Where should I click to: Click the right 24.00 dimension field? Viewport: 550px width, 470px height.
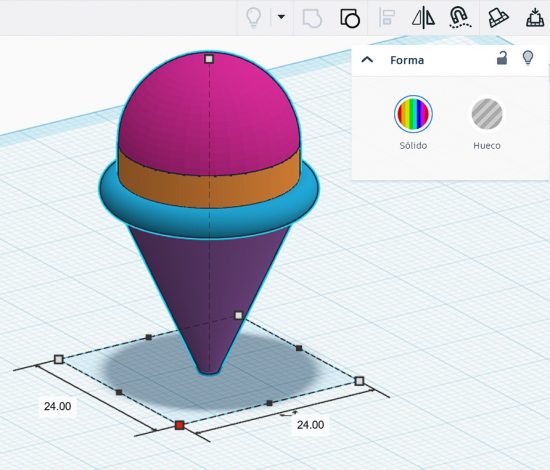pyautogui.click(x=310, y=425)
